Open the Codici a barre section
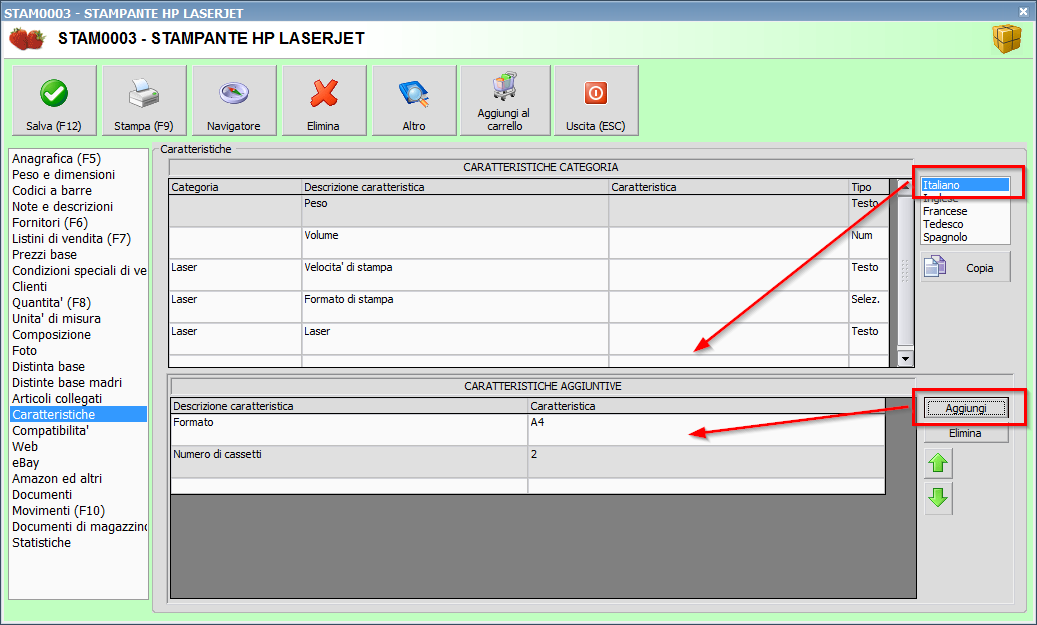This screenshot has width=1037, height=625. tap(78, 190)
